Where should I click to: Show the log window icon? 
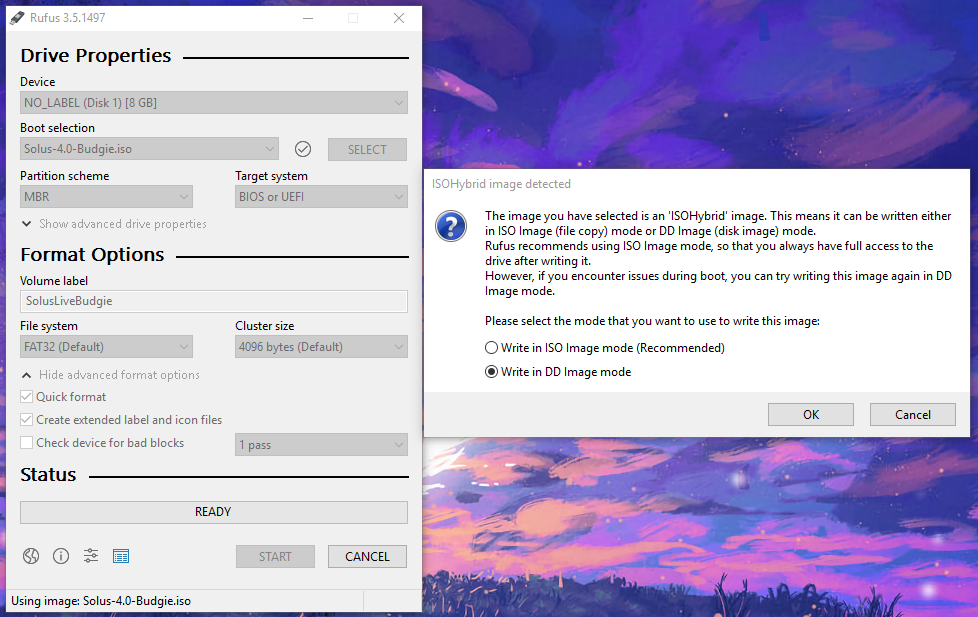[x=121, y=556]
